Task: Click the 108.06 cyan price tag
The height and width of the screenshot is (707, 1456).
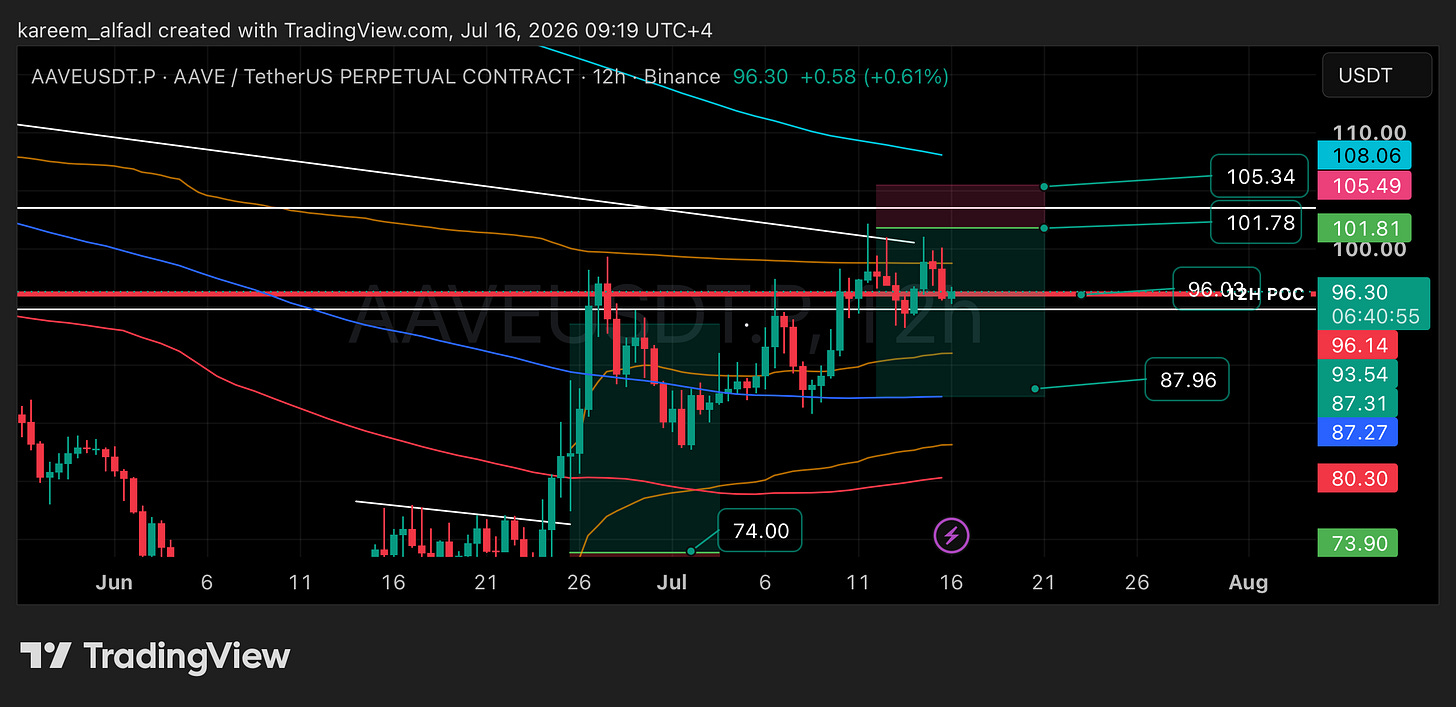Action: point(1364,156)
